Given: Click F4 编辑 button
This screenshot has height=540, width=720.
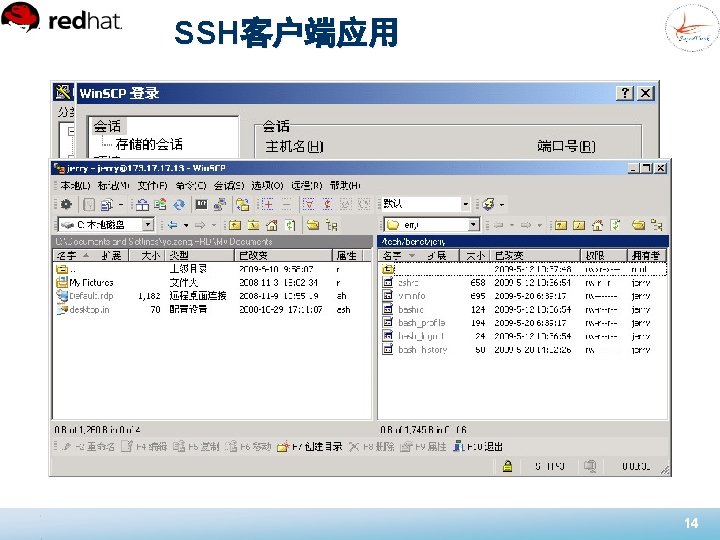Looking at the screenshot, I should (x=144, y=446).
